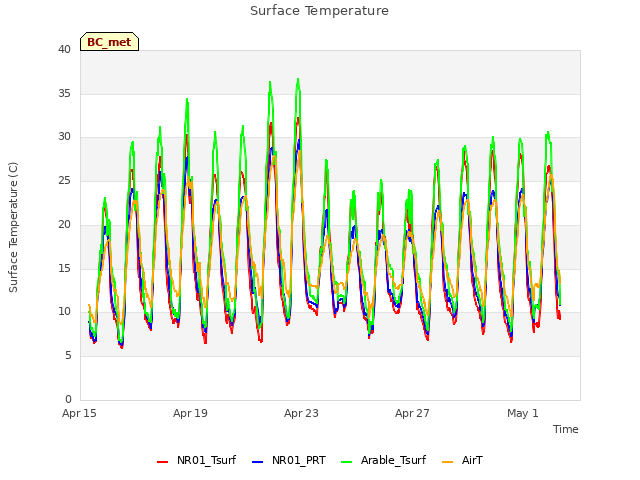This screenshot has height=480, width=640.
Task: Click the 15 y-axis tick label
Action: [x=64, y=269]
